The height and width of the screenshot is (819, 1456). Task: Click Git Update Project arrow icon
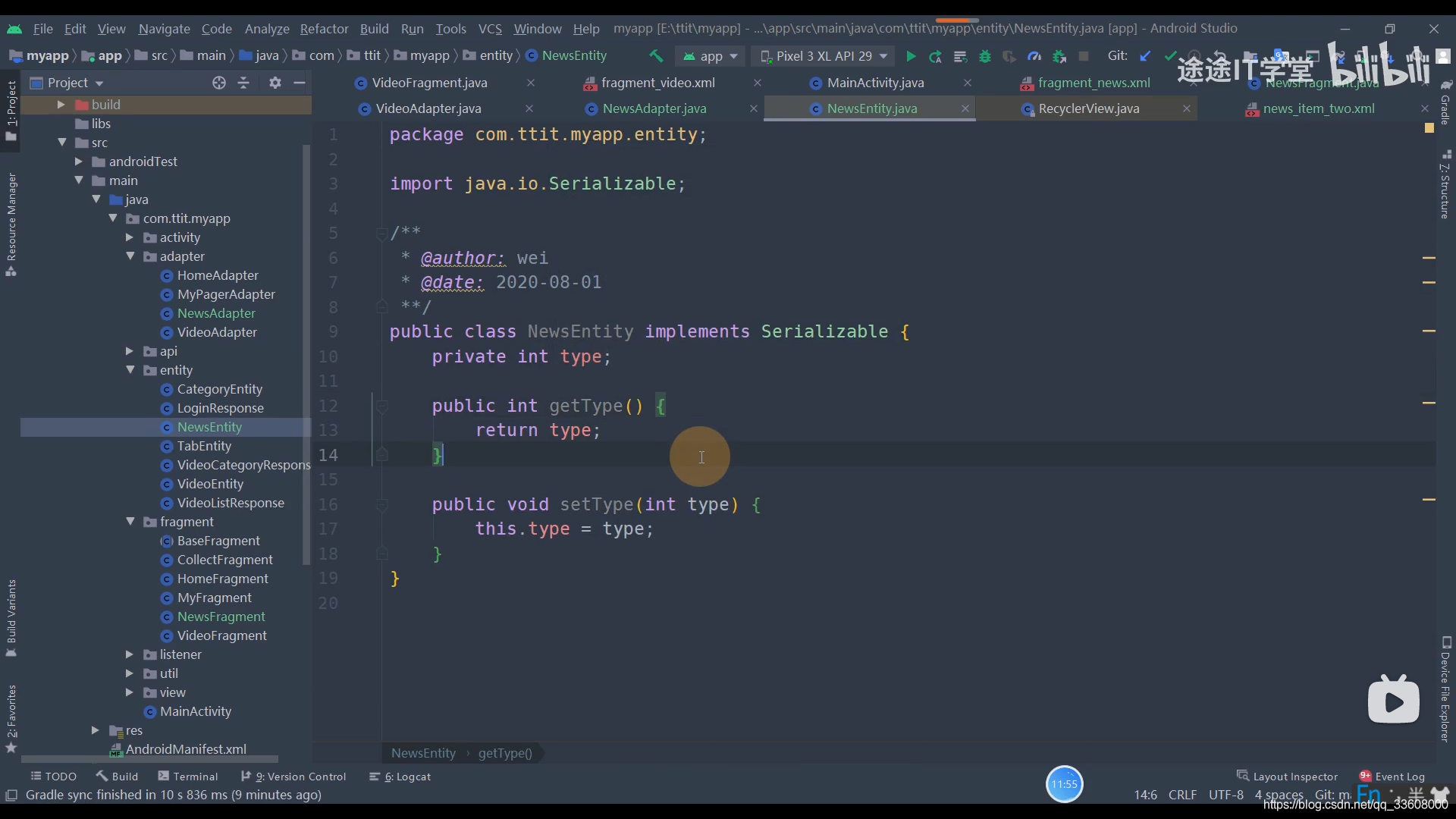(x=1145, y=56)
